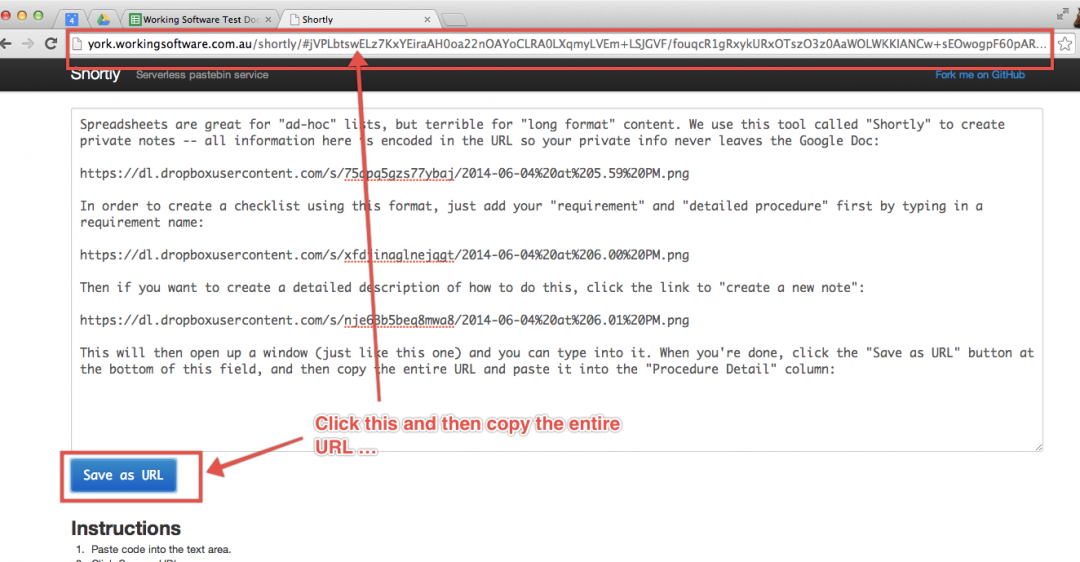The height and width of the screenshot is (562, 1080).
Task: Click the page icon in address bar
Action: pyautogui.click(x=76, y=44)
